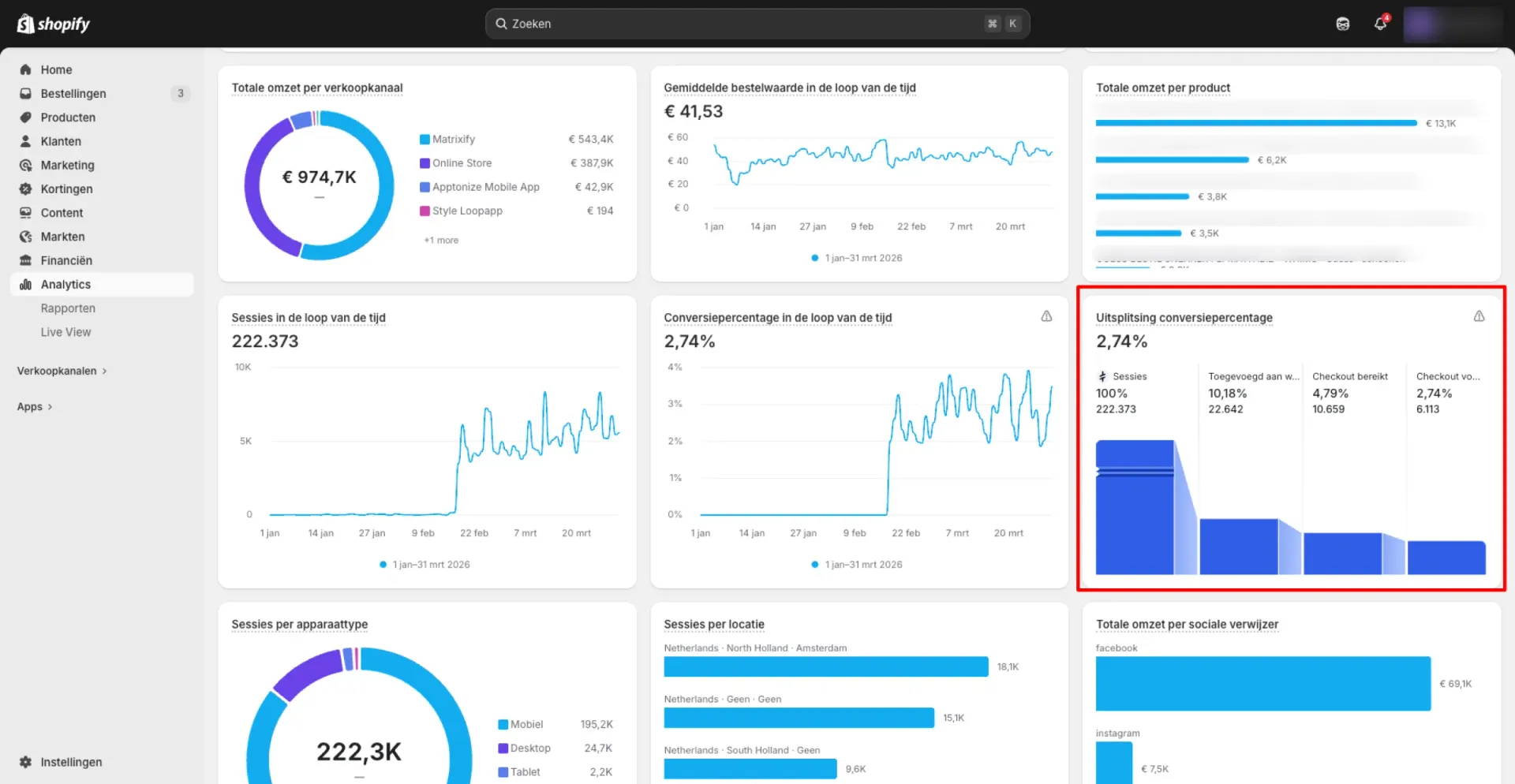Click the Desktop legend swatch
This screenshot has height=784, width=1515.
tap(503, 748)
